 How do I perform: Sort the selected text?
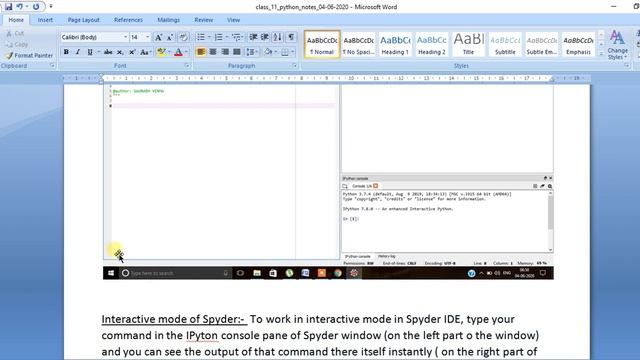[x=278, y=37]
